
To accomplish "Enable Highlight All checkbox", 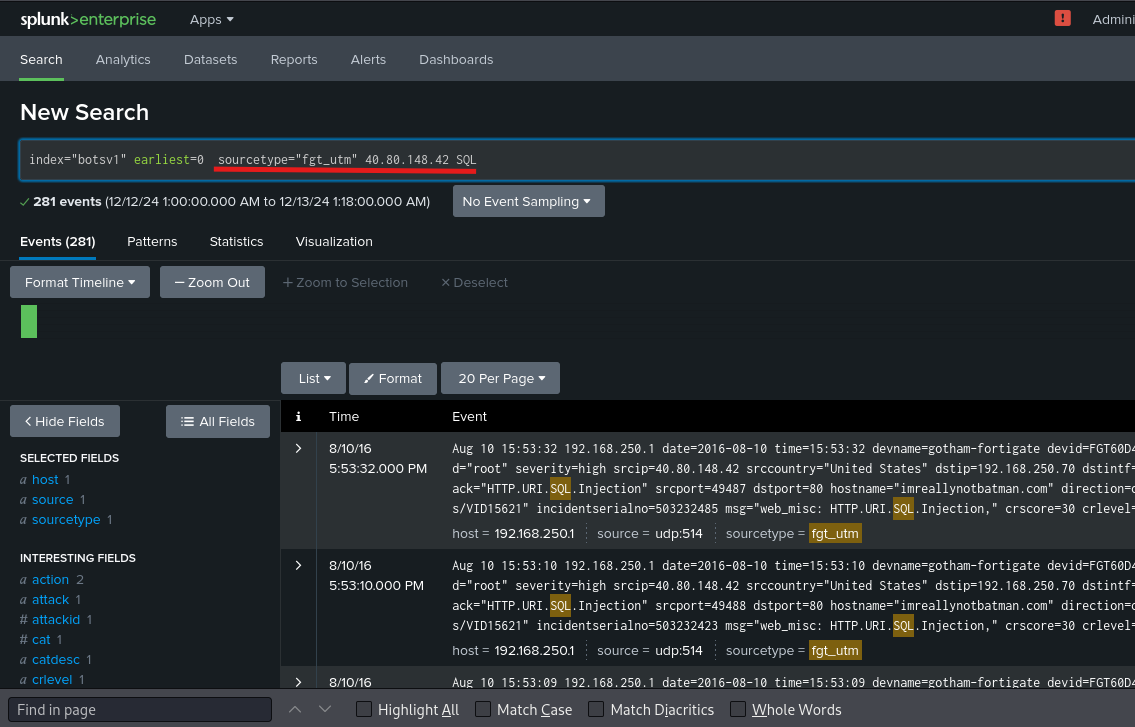I will point(364,710).
